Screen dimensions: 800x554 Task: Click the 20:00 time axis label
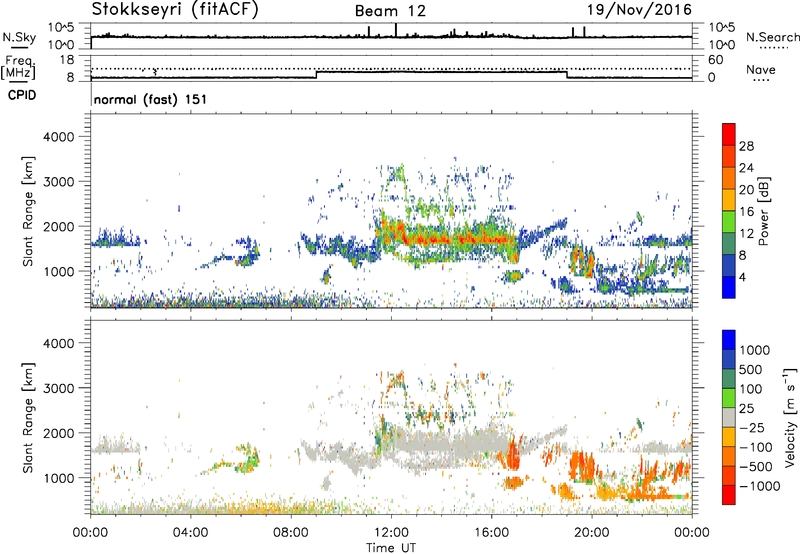[592, 533]
